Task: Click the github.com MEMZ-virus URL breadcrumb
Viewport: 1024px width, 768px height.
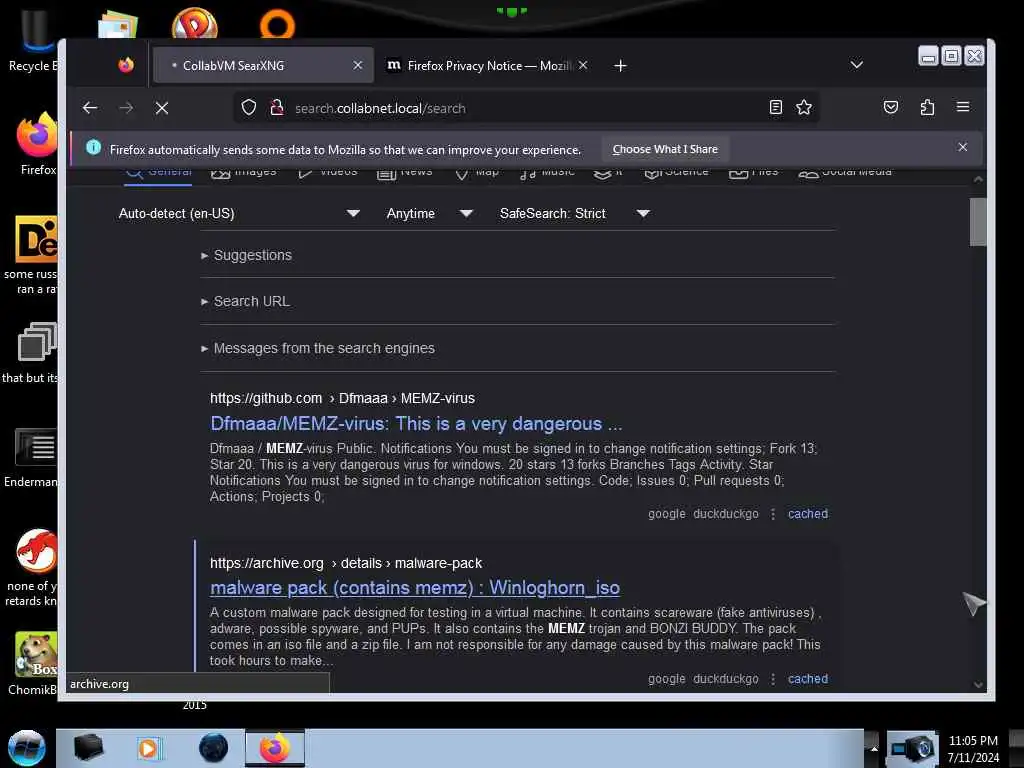Action: 342,398
